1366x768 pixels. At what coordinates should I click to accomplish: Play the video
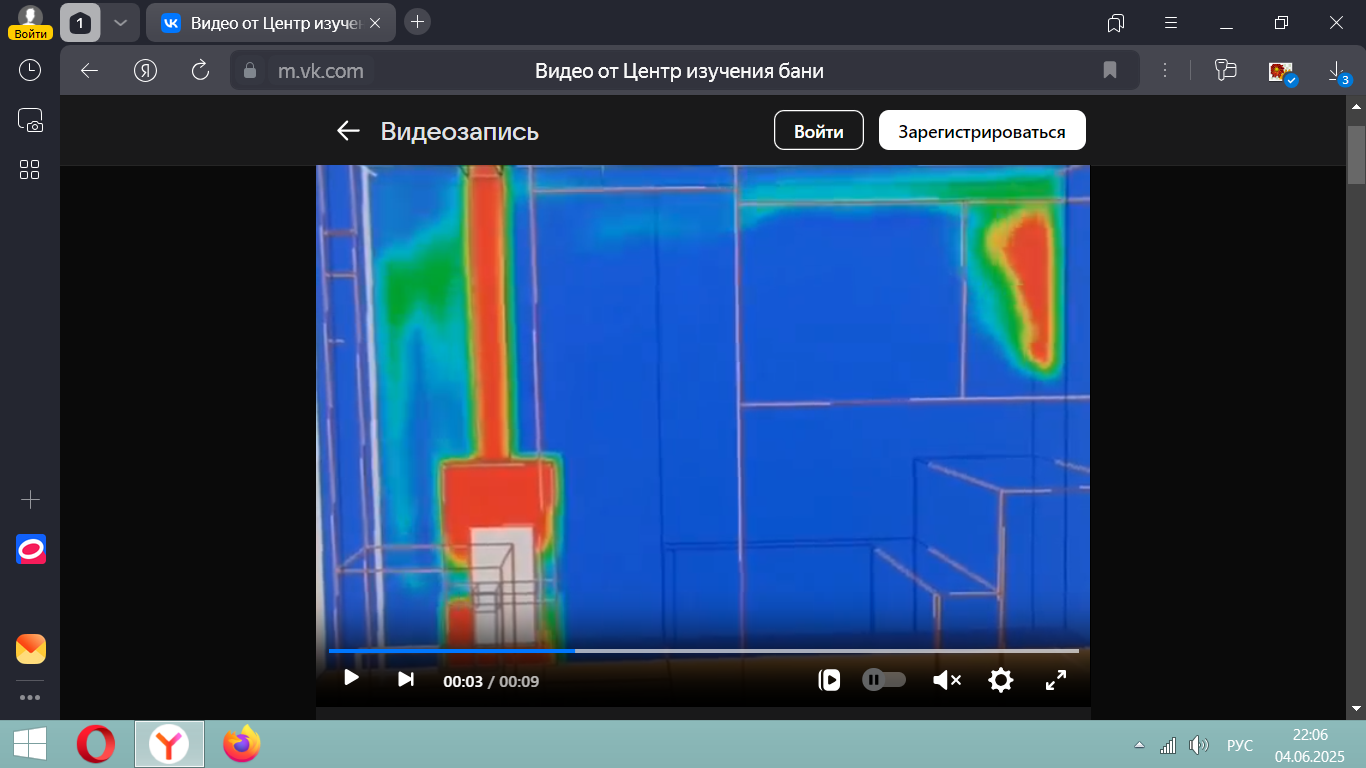click(x=351, y=678)
